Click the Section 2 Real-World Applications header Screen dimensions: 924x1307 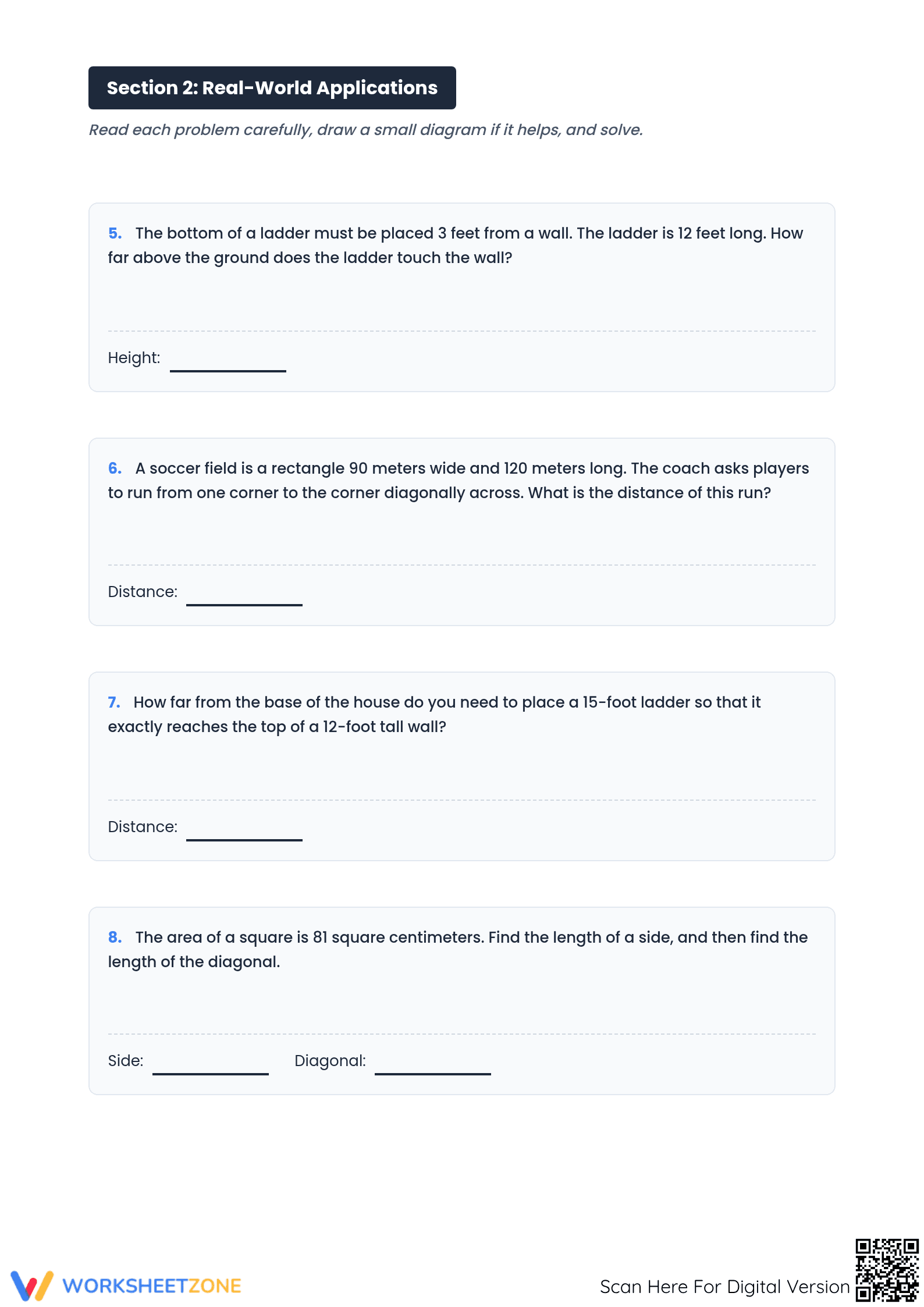point(272,88)
